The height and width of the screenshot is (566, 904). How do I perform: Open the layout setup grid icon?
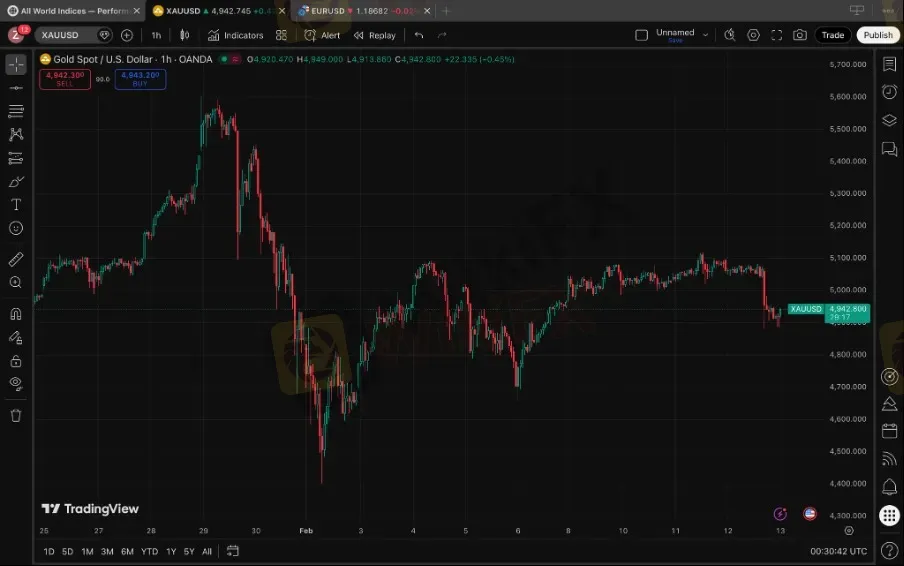[281, 35]
